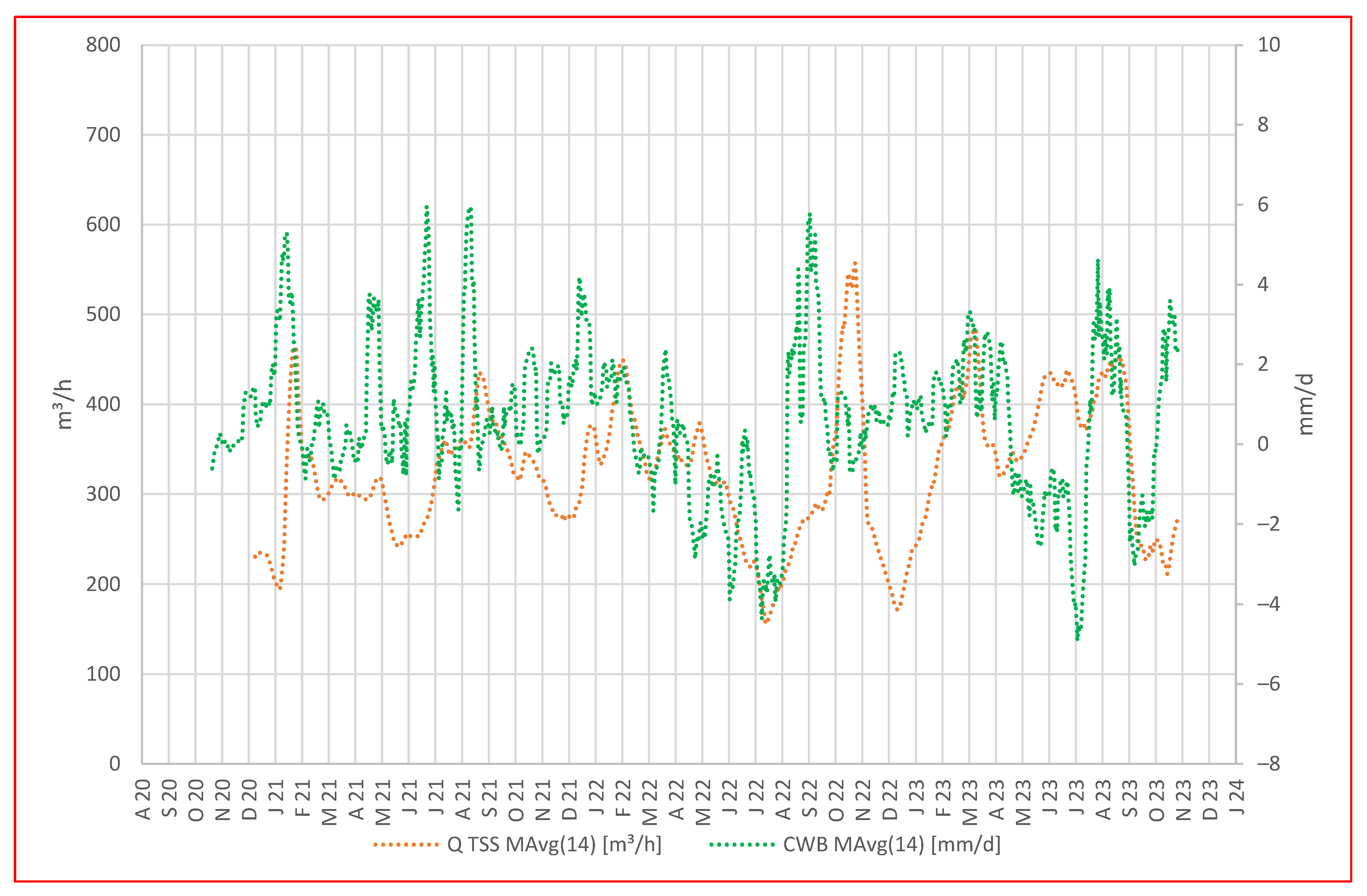The height and width of the screenshot is (896, 1367).
Task: Click the mm/d right axis title
Action: coord(1305,404)
